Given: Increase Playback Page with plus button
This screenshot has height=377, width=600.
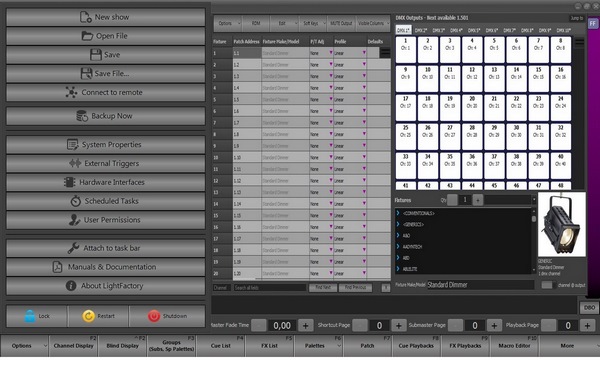Looking at the screenshot, I should coord(587,326).
